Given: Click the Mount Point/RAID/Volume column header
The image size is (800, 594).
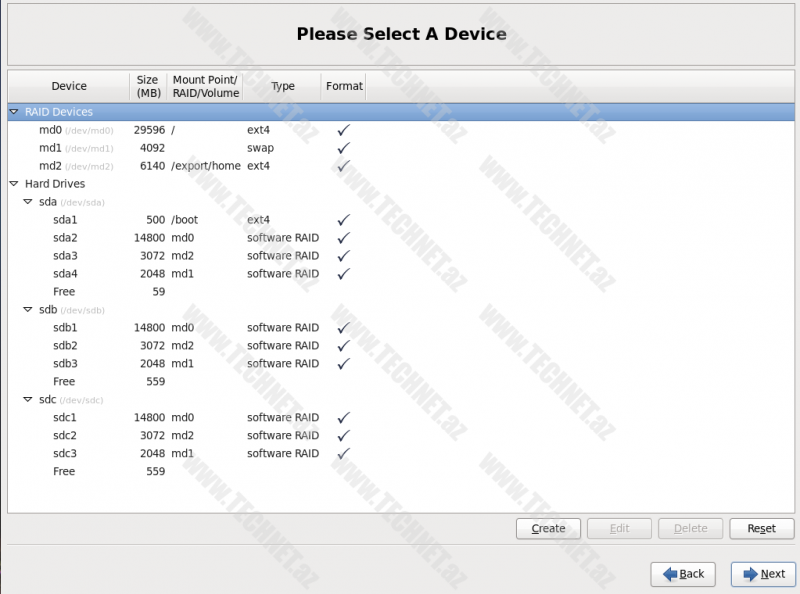Looking at the screenshot, I should tap(205, 86).
